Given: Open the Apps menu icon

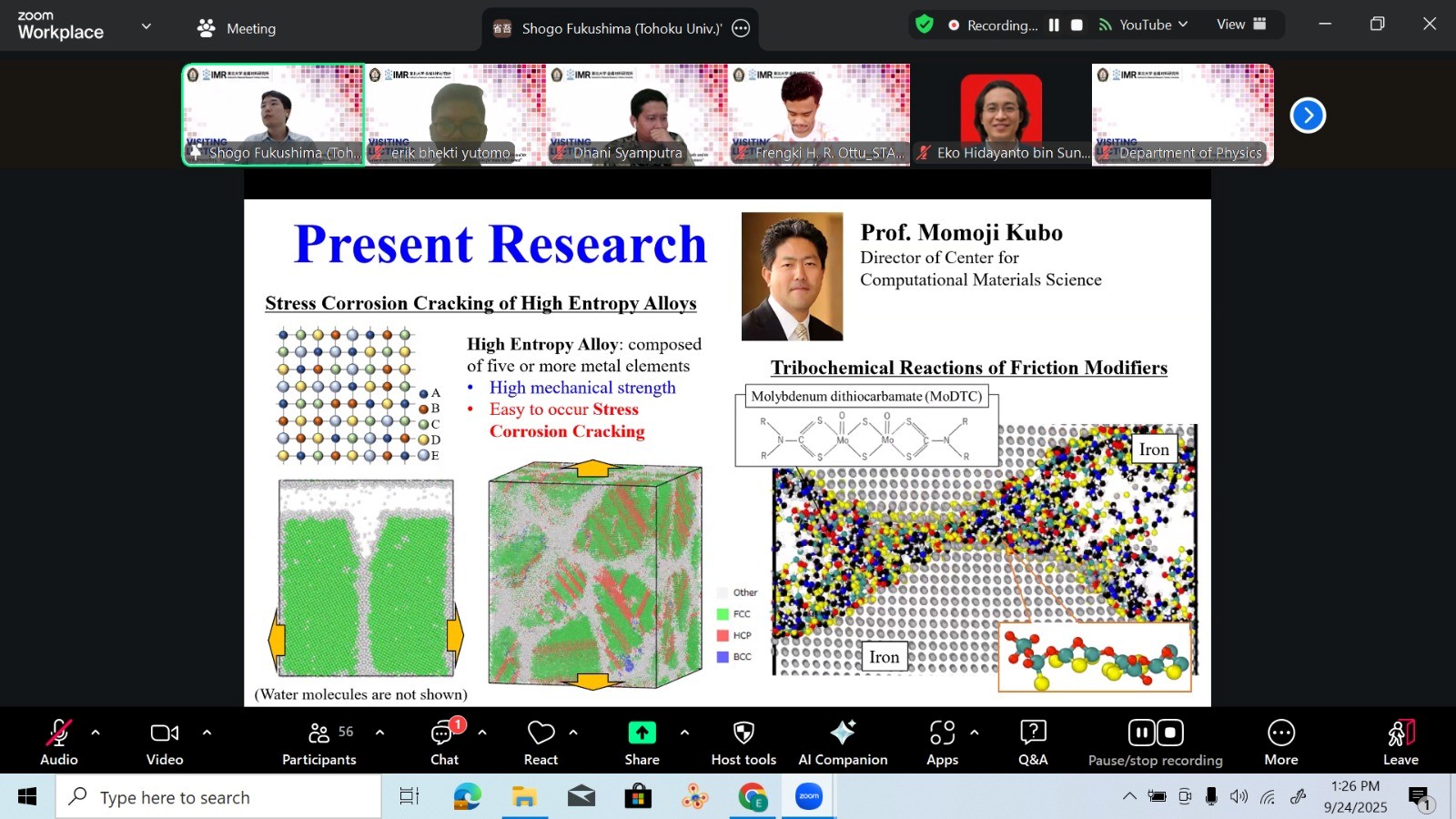Looking at the screenshot, I should coord(942,743).
